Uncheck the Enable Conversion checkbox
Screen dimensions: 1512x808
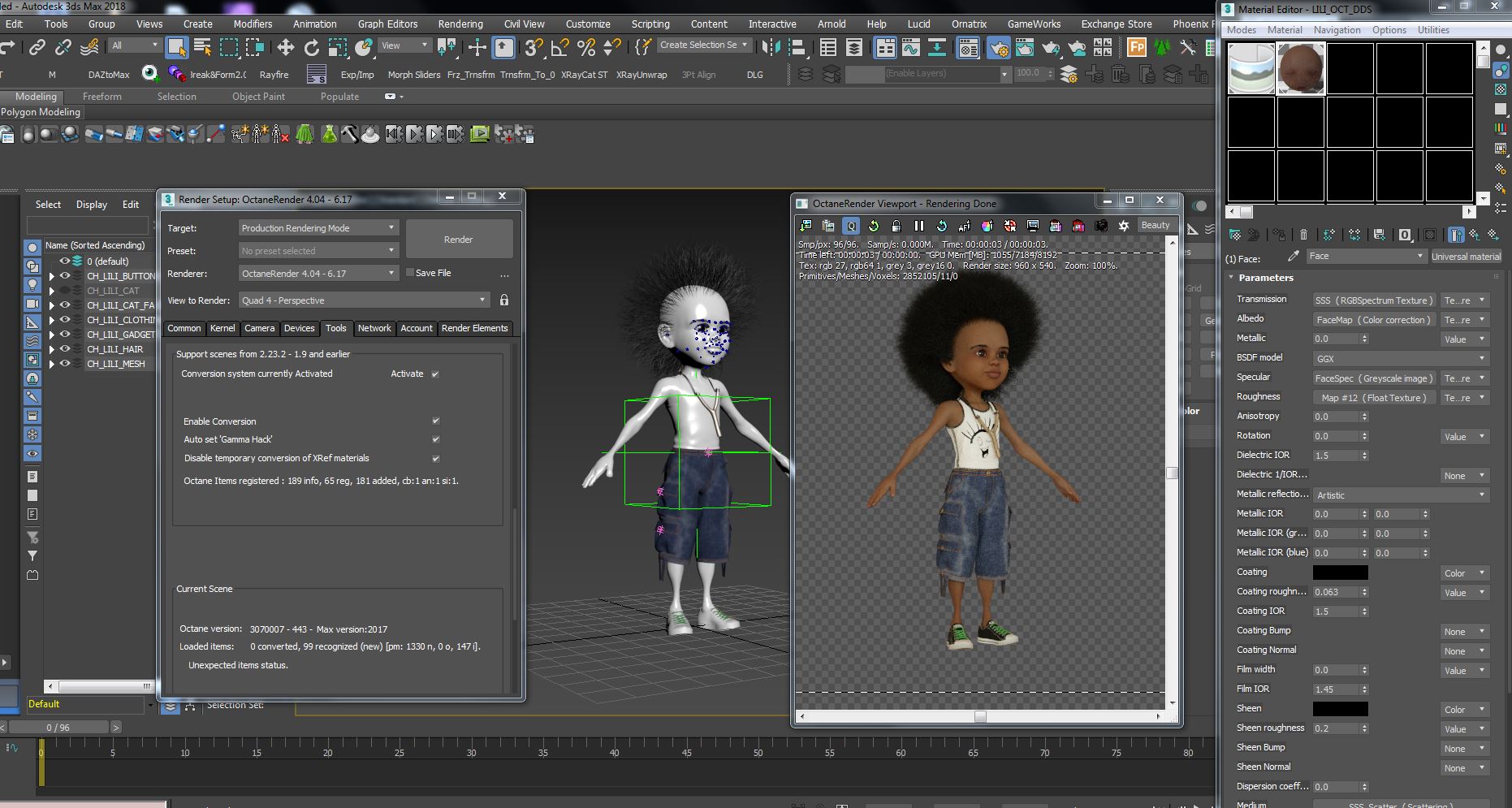click(x=435, y=421)
